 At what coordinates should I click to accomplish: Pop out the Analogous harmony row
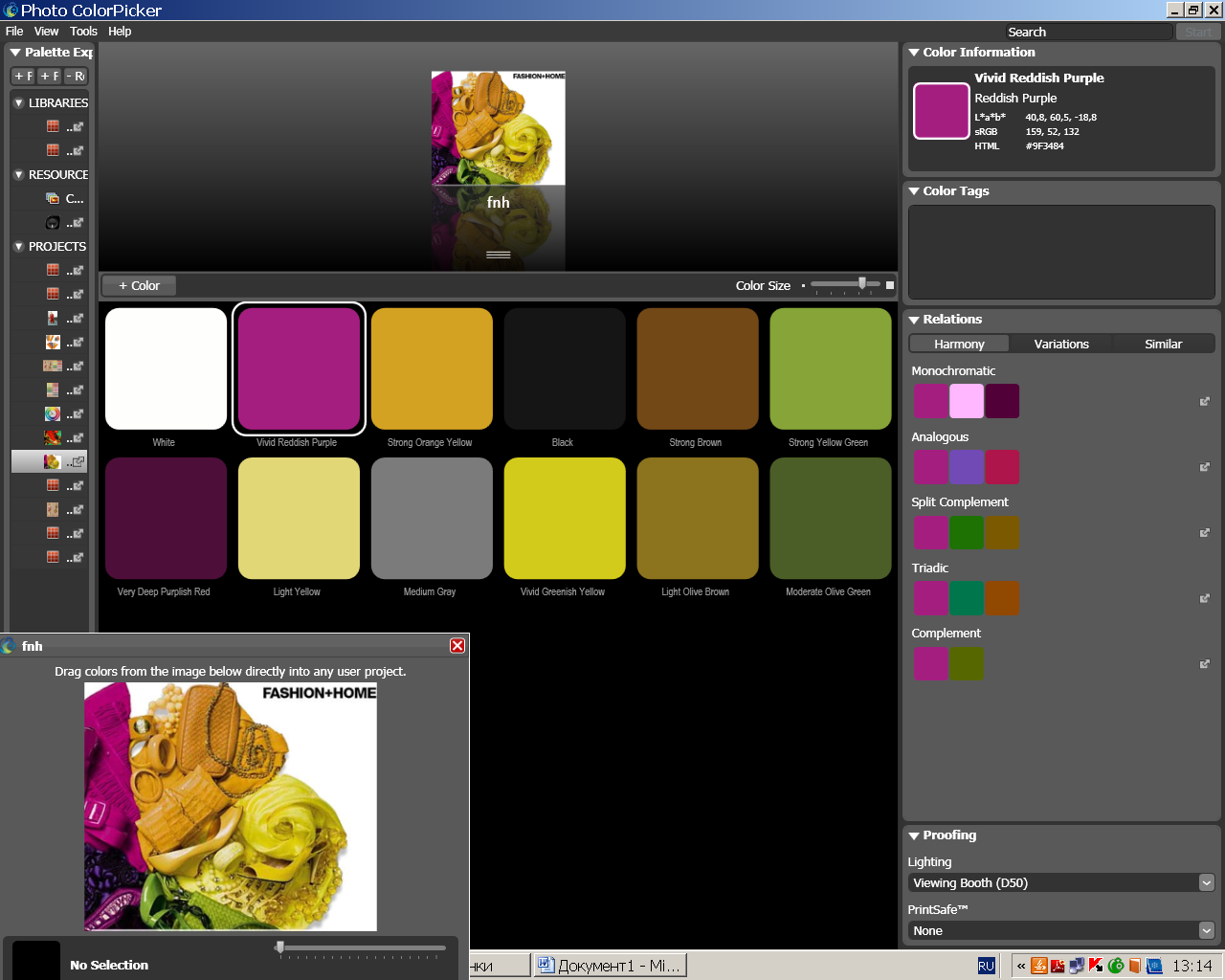pos(1205,467)
